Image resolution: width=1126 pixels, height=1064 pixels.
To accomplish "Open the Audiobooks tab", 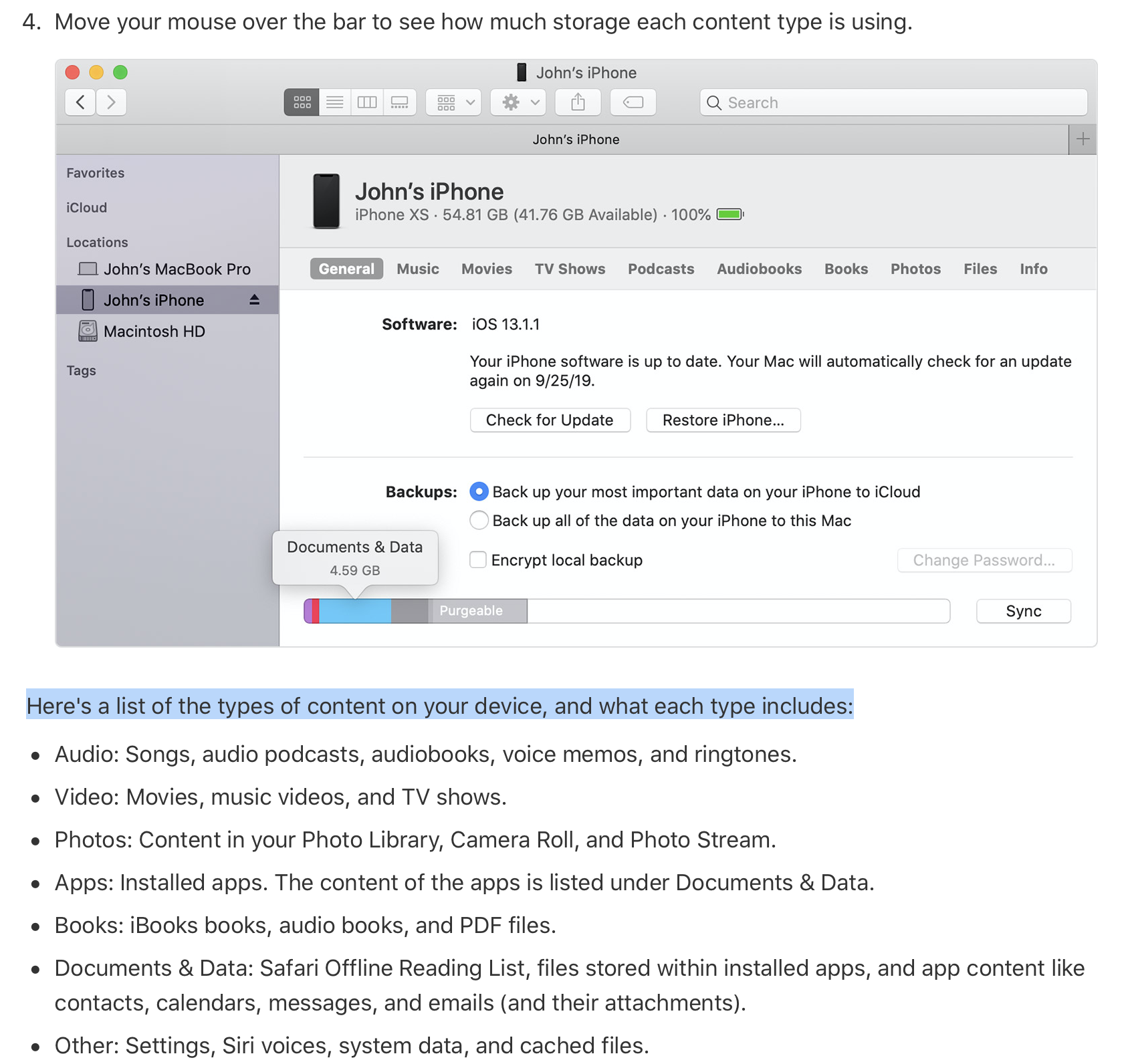I will pyautogui.click(x=759, y=269).
